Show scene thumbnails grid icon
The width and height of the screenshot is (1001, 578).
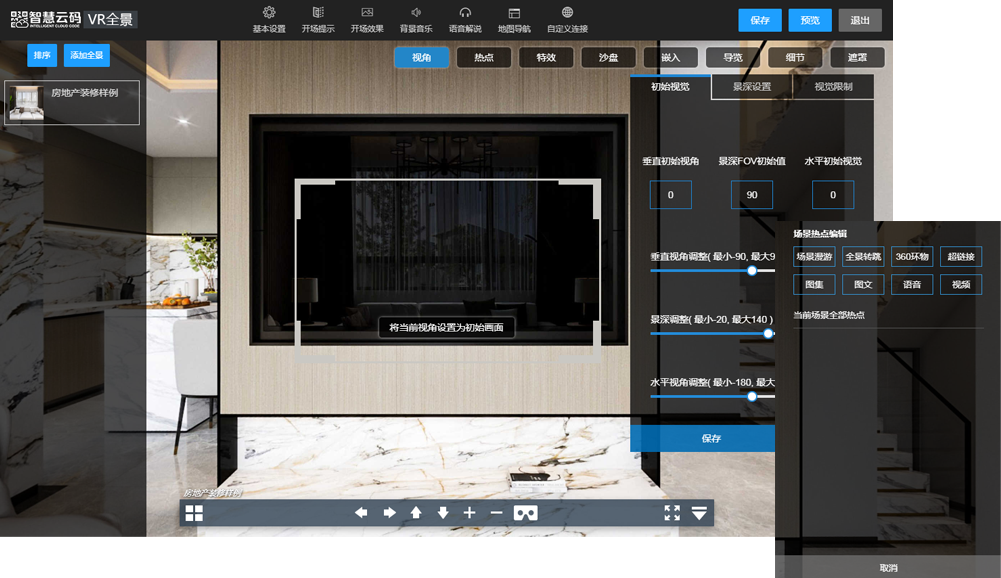coord(194,513)
